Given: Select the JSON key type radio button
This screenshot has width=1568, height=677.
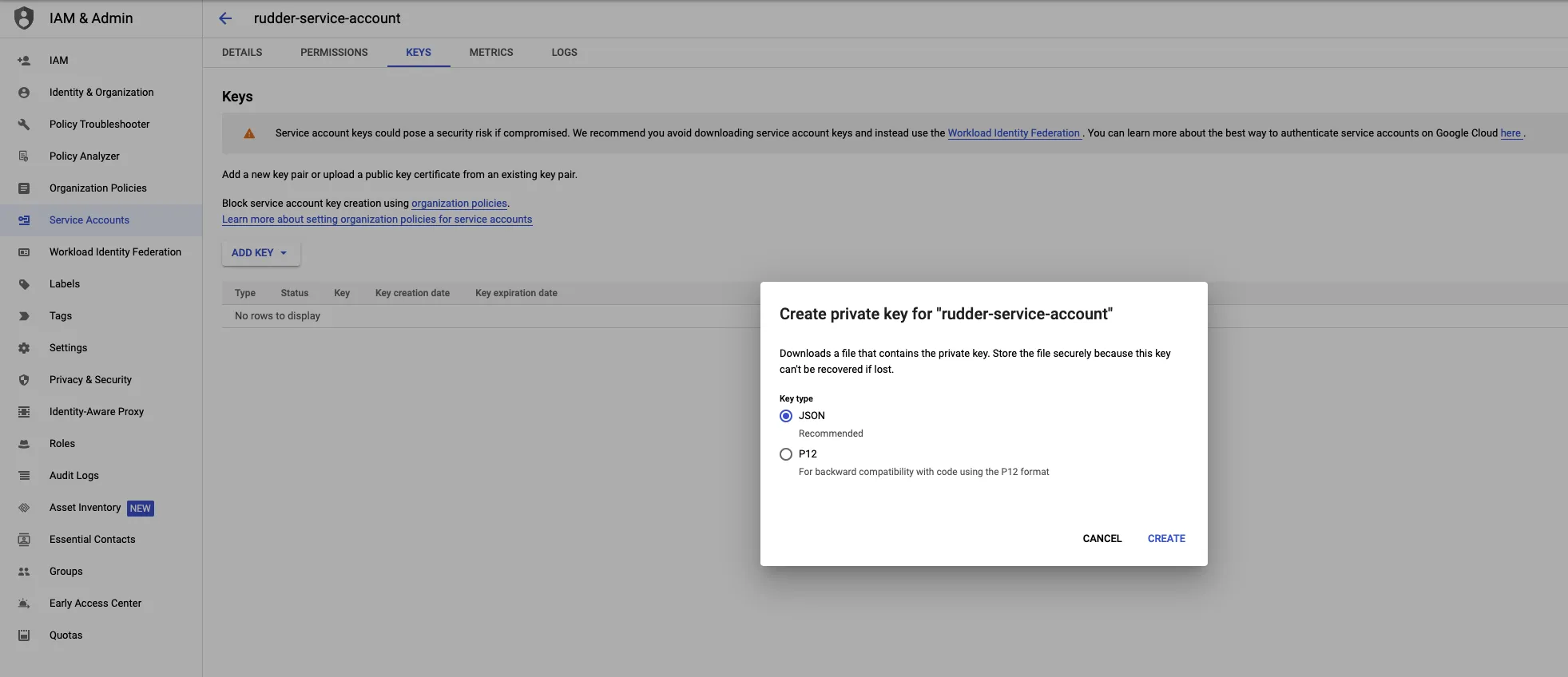Looking at the screenshot, I should (x=786, y=416).
